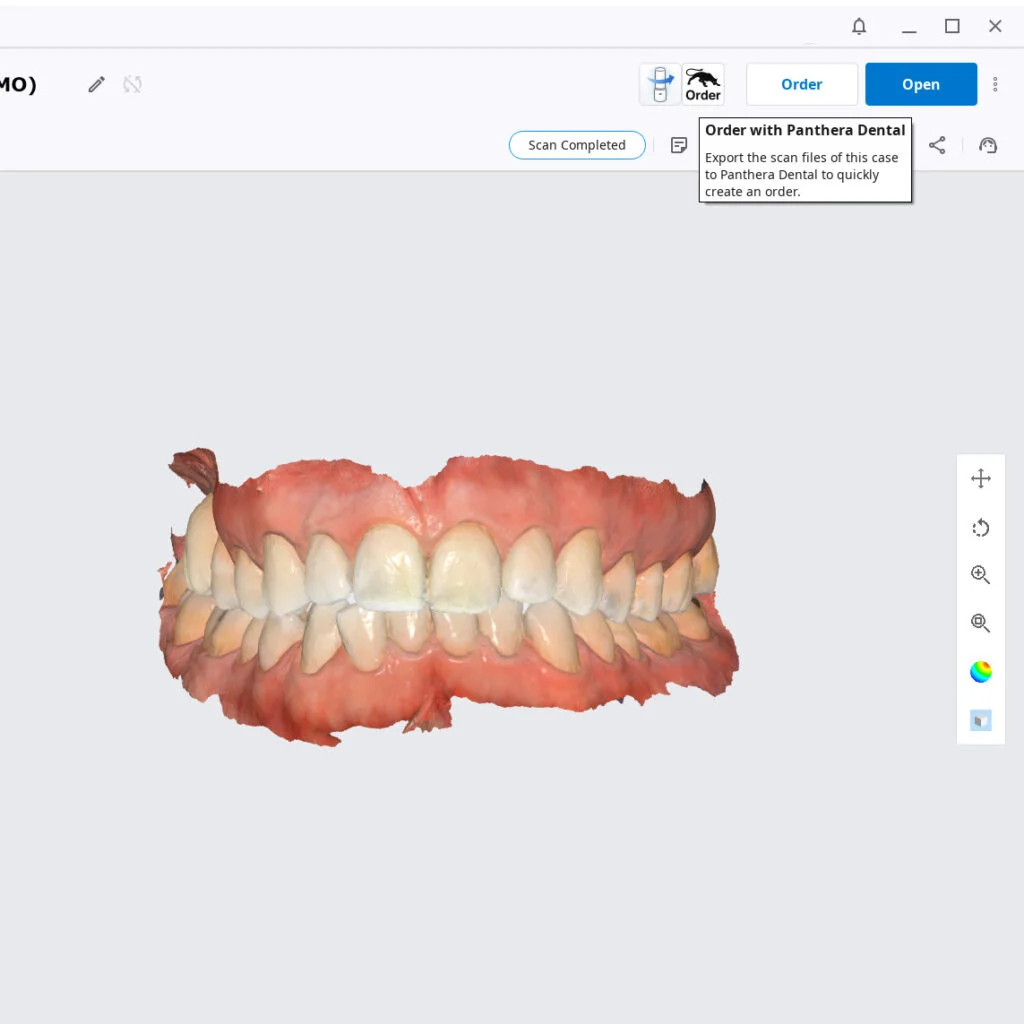The image size is (1024, 1024).
Task: Click the white Order button
Action: (801, 84)
